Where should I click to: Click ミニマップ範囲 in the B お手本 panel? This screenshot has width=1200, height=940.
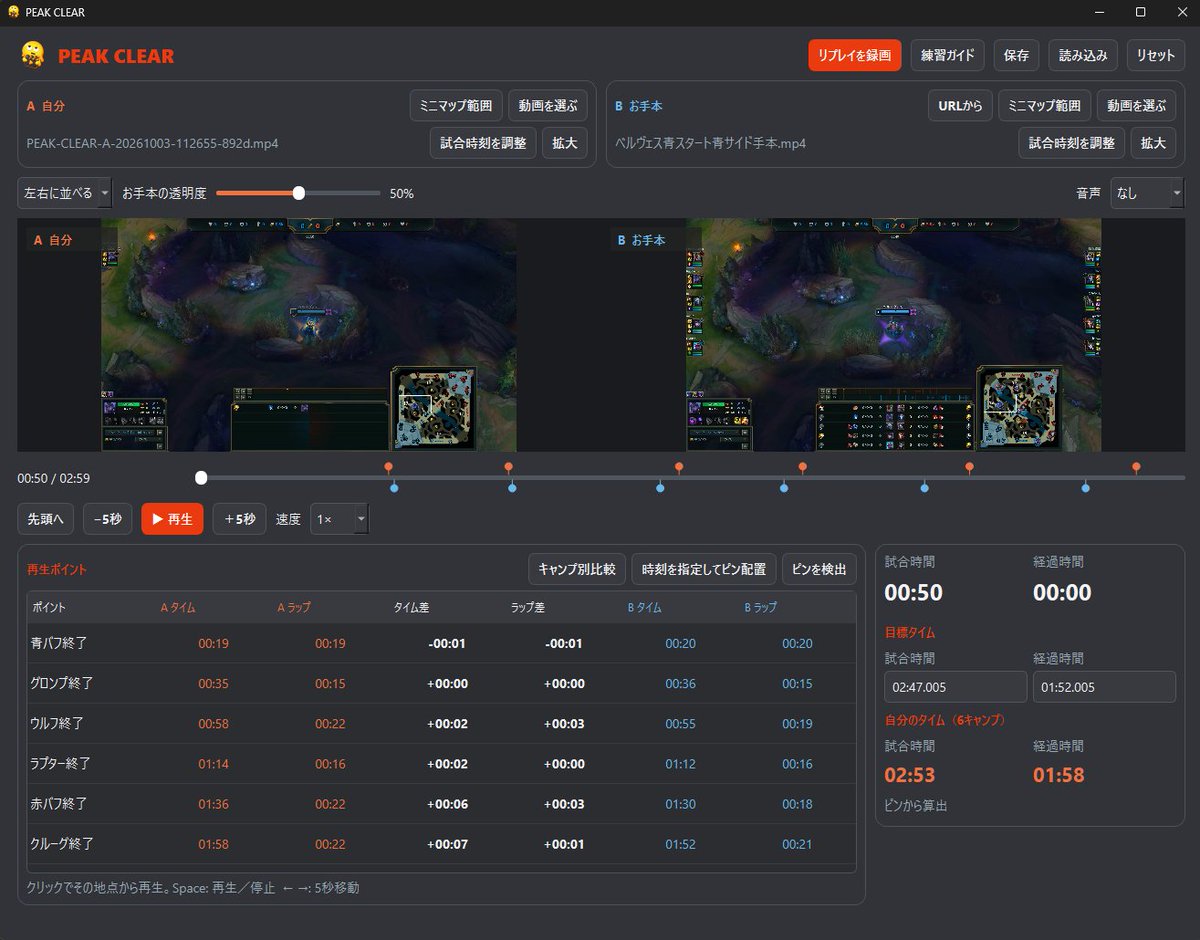[1043, 105]
